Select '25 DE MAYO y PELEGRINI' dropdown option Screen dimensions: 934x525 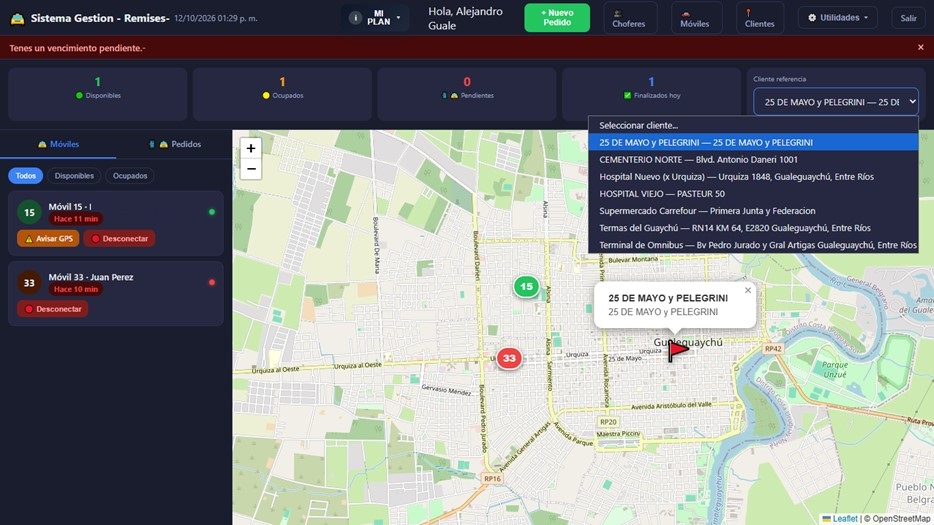click(x=753, y=142)
